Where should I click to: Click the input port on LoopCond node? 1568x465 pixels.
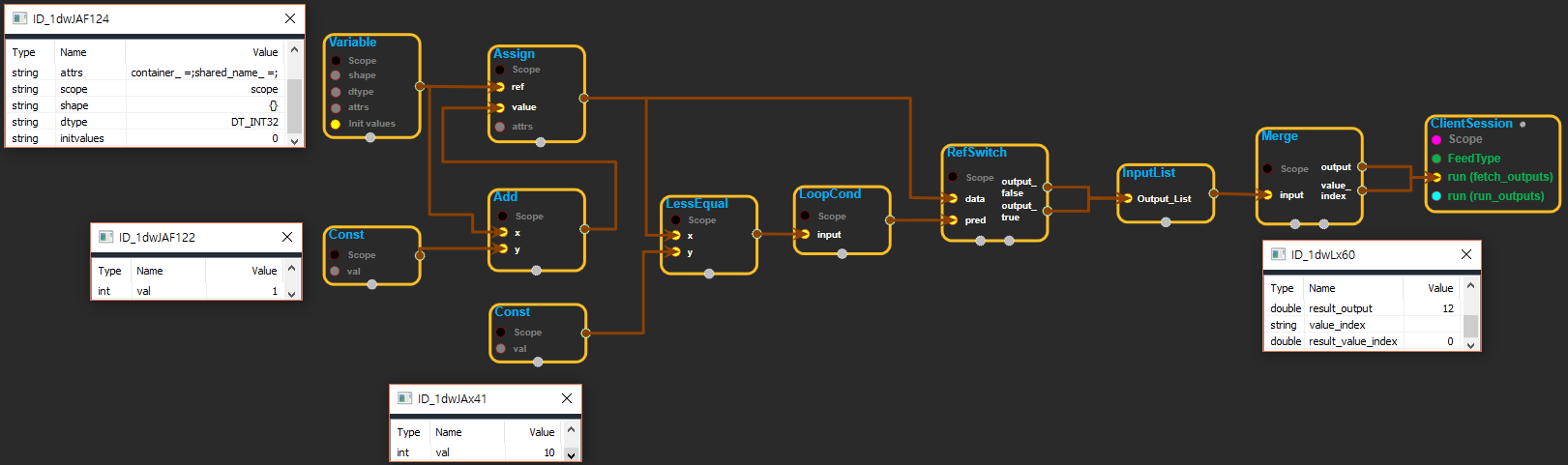click(x=805, y=234)
